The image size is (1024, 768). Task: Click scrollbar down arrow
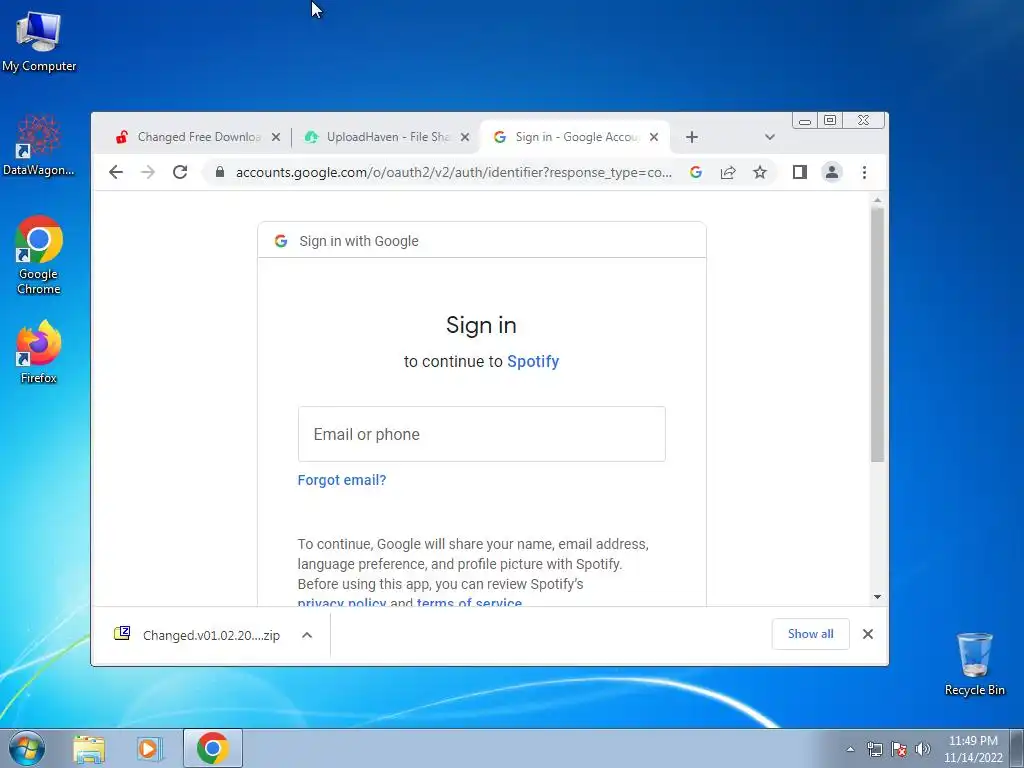pos(877,597)
